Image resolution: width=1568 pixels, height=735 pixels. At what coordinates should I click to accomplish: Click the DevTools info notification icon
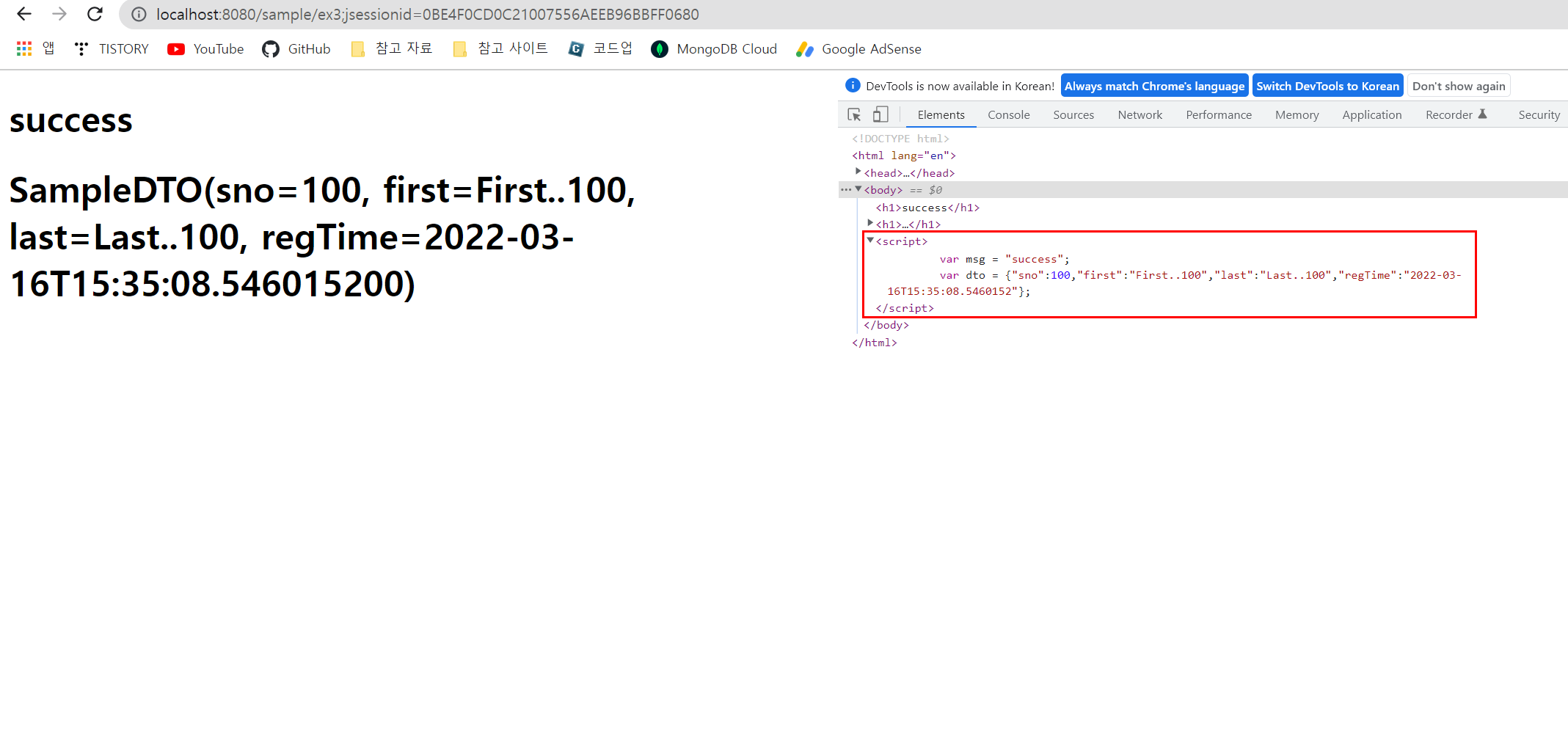tap(853, 85)
